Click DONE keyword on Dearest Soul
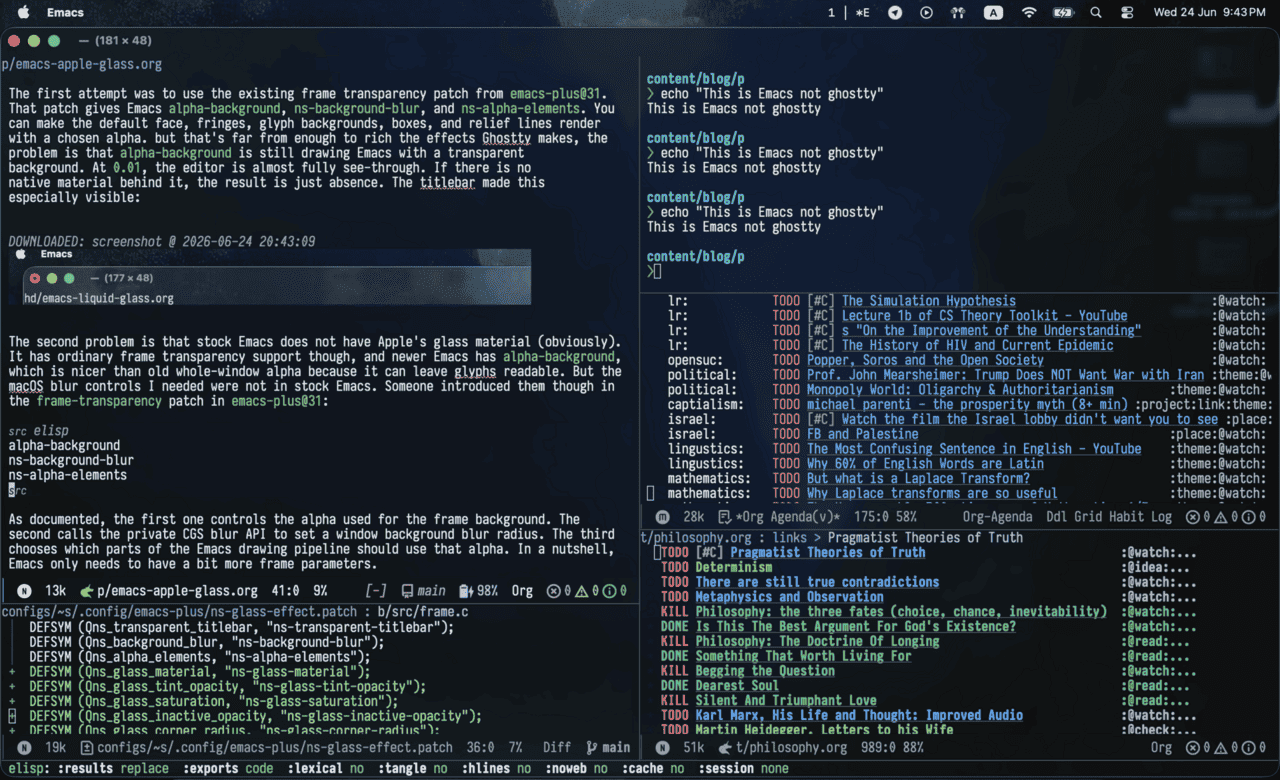The width and height of the screenshot is (1280, 780). 675,686
